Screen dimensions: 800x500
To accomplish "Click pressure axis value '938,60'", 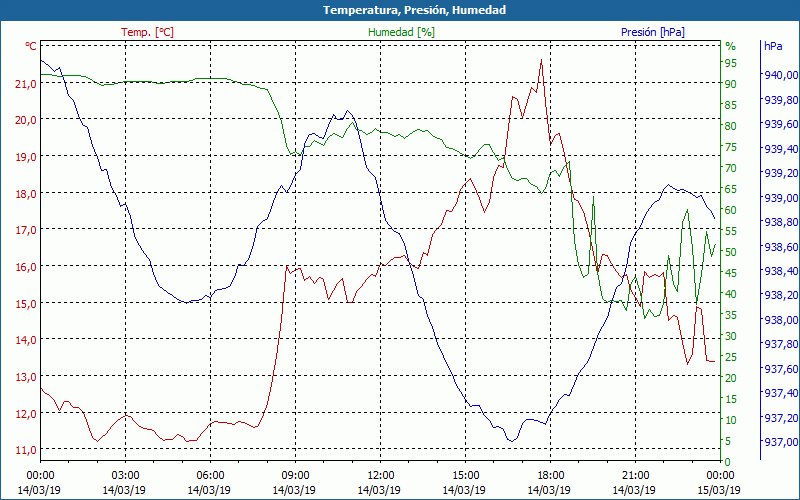I will (x=780, y=246).
